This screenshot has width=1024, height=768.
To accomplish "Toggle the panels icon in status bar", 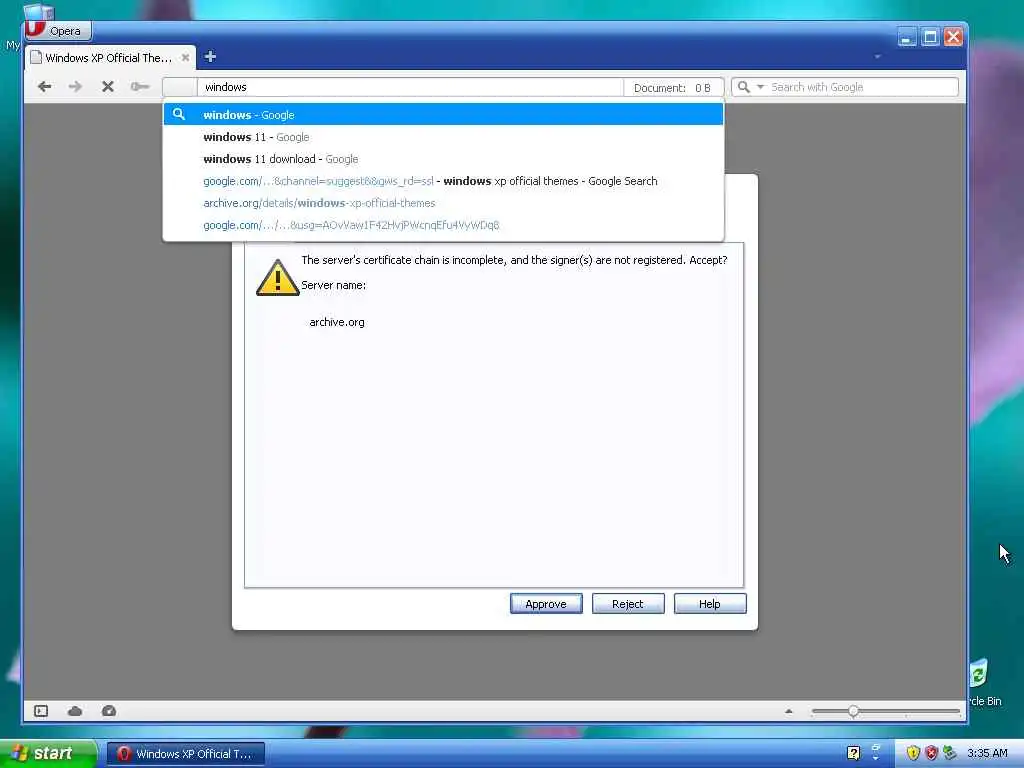I will pos(41,711).
